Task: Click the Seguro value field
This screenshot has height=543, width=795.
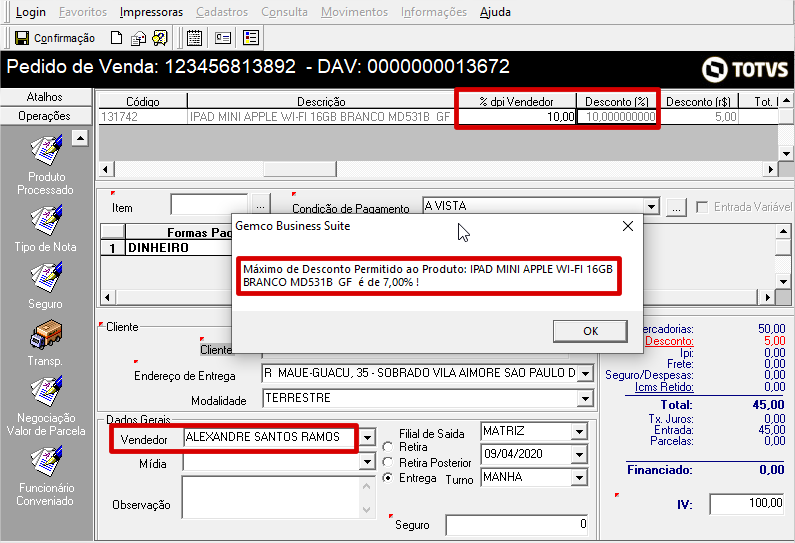Action: (517, 524)
